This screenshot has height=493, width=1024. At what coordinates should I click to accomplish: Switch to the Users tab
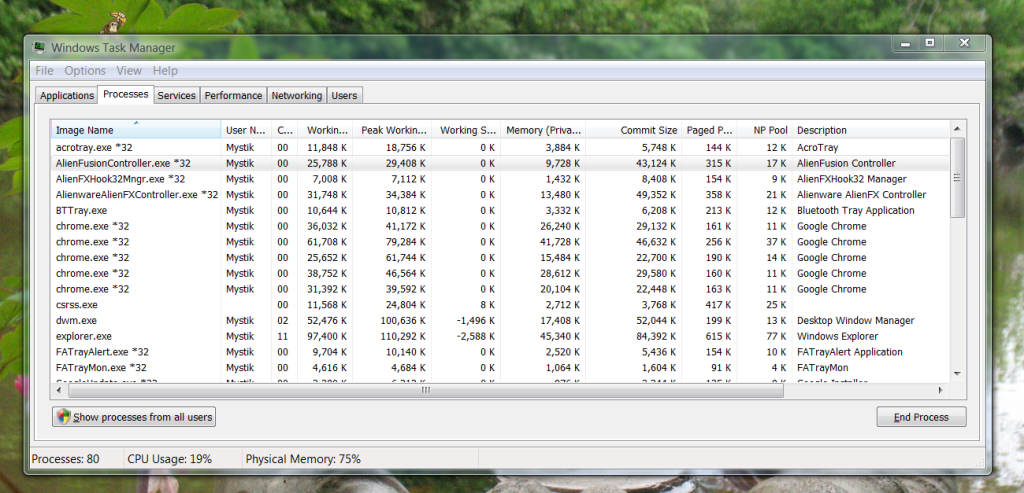pos(344,95)
